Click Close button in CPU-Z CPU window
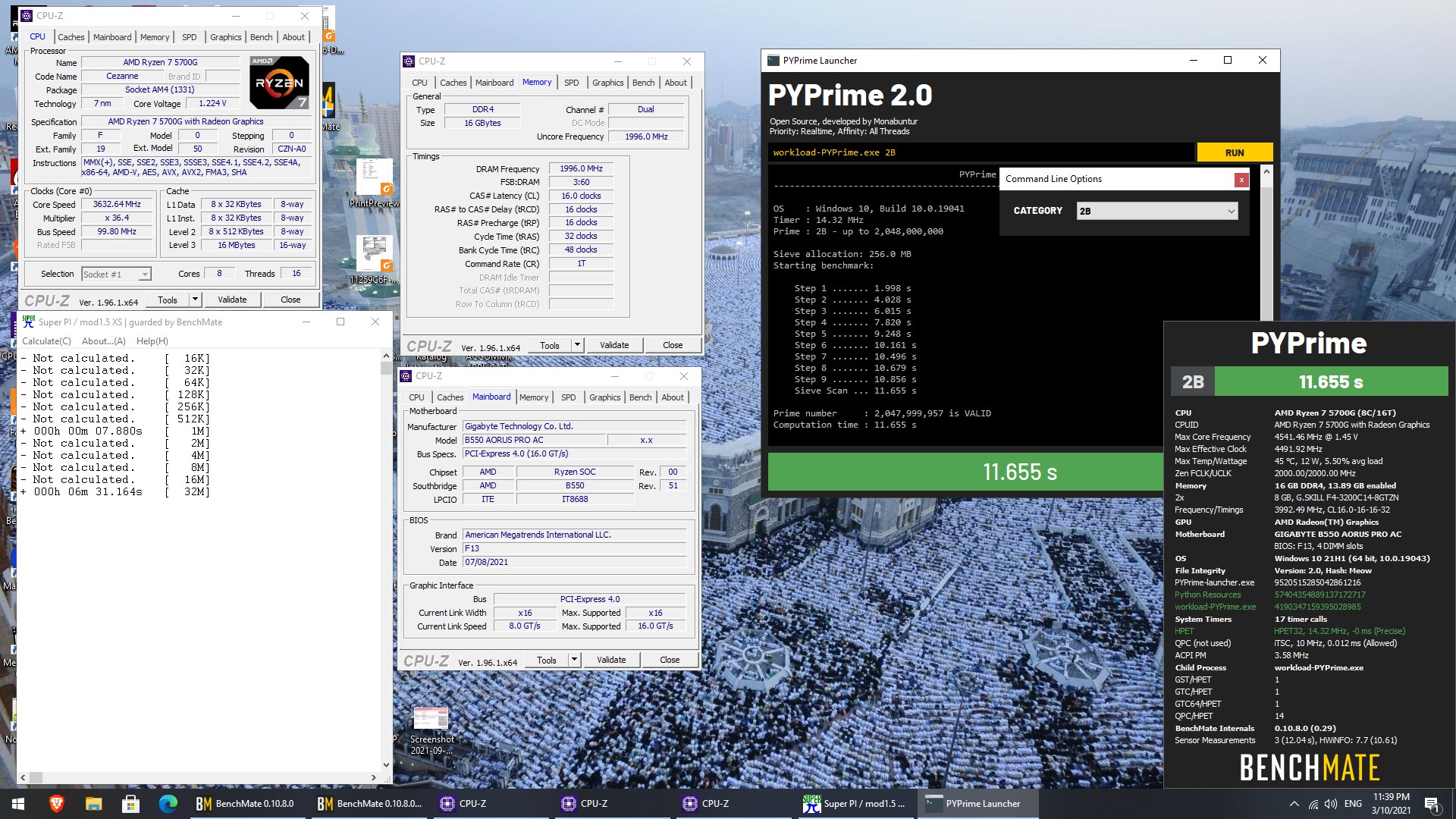1456x819 pixels. pos(290,300)
